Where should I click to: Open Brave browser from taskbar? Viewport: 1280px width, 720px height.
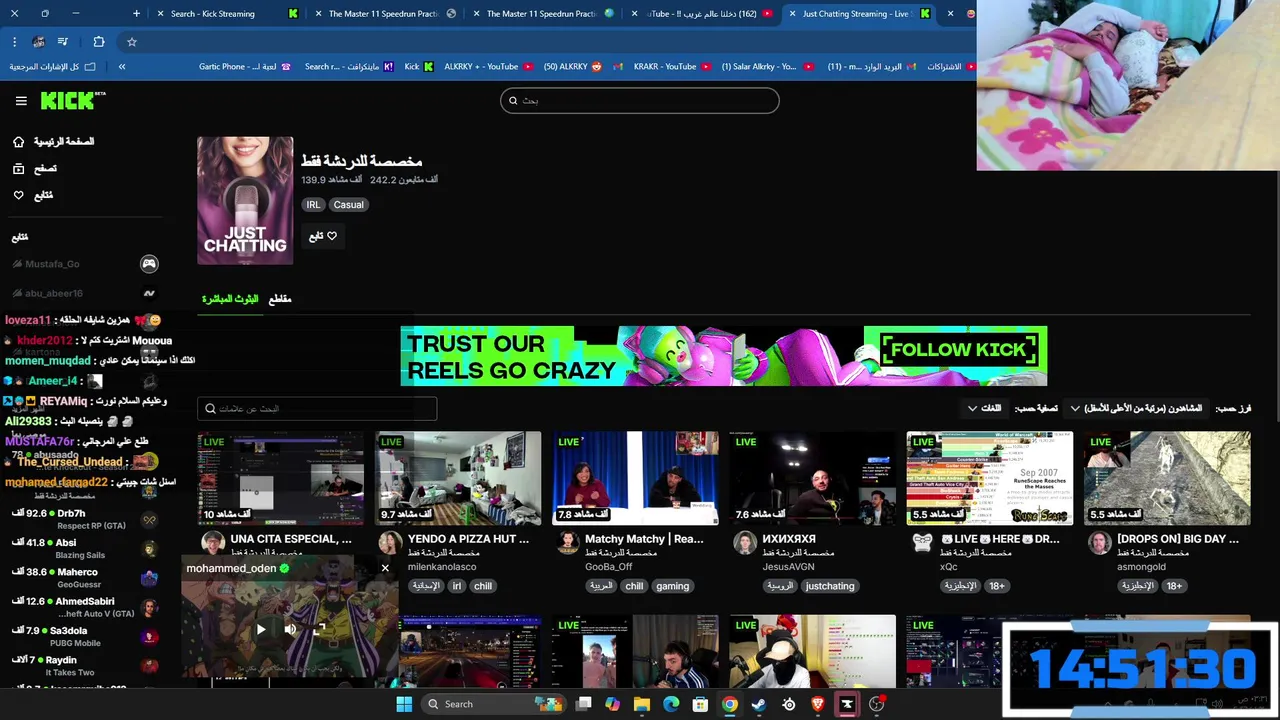[x=818, y=704]
